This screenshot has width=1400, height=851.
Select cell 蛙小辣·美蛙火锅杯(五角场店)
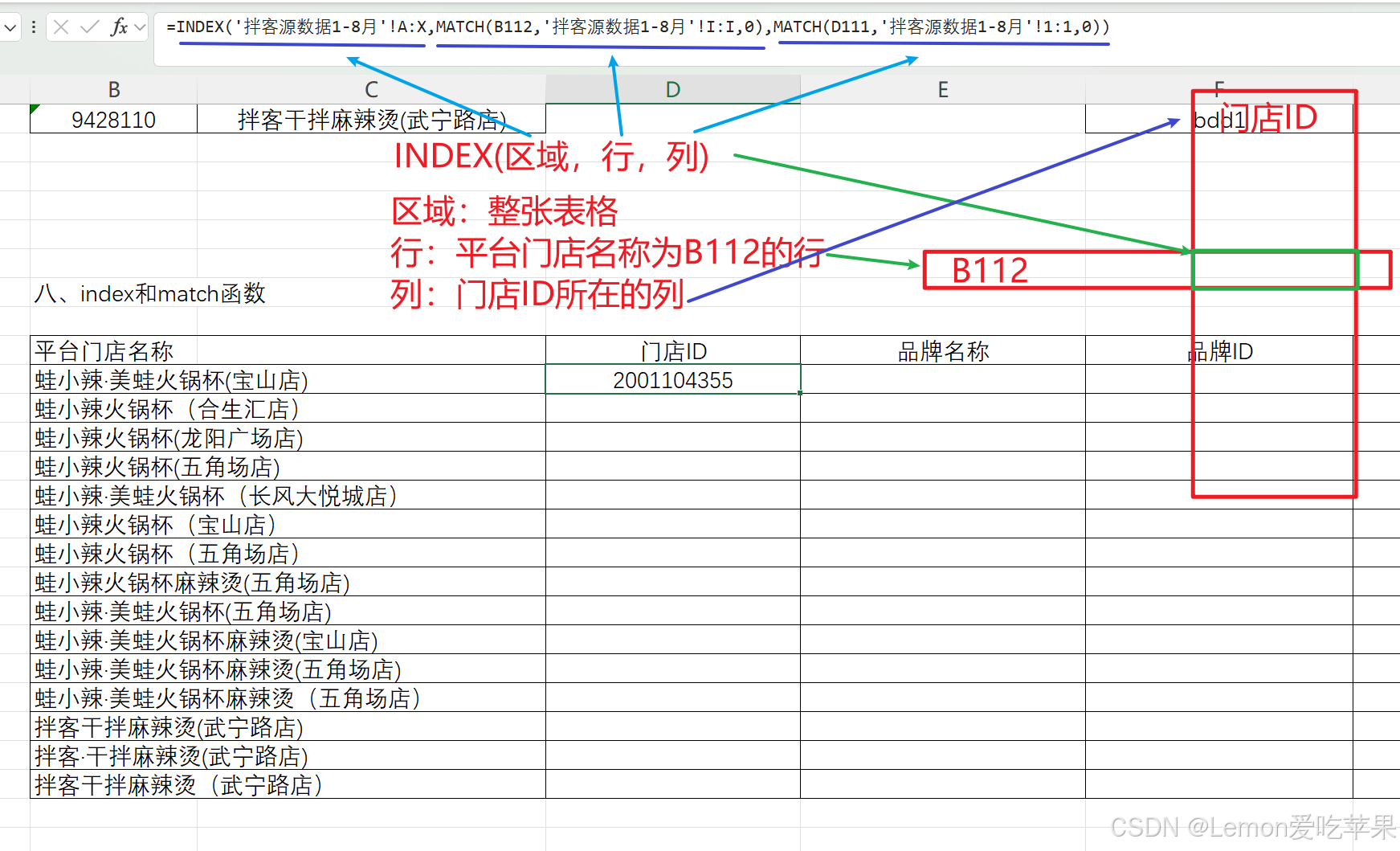(x=288, y=611)
